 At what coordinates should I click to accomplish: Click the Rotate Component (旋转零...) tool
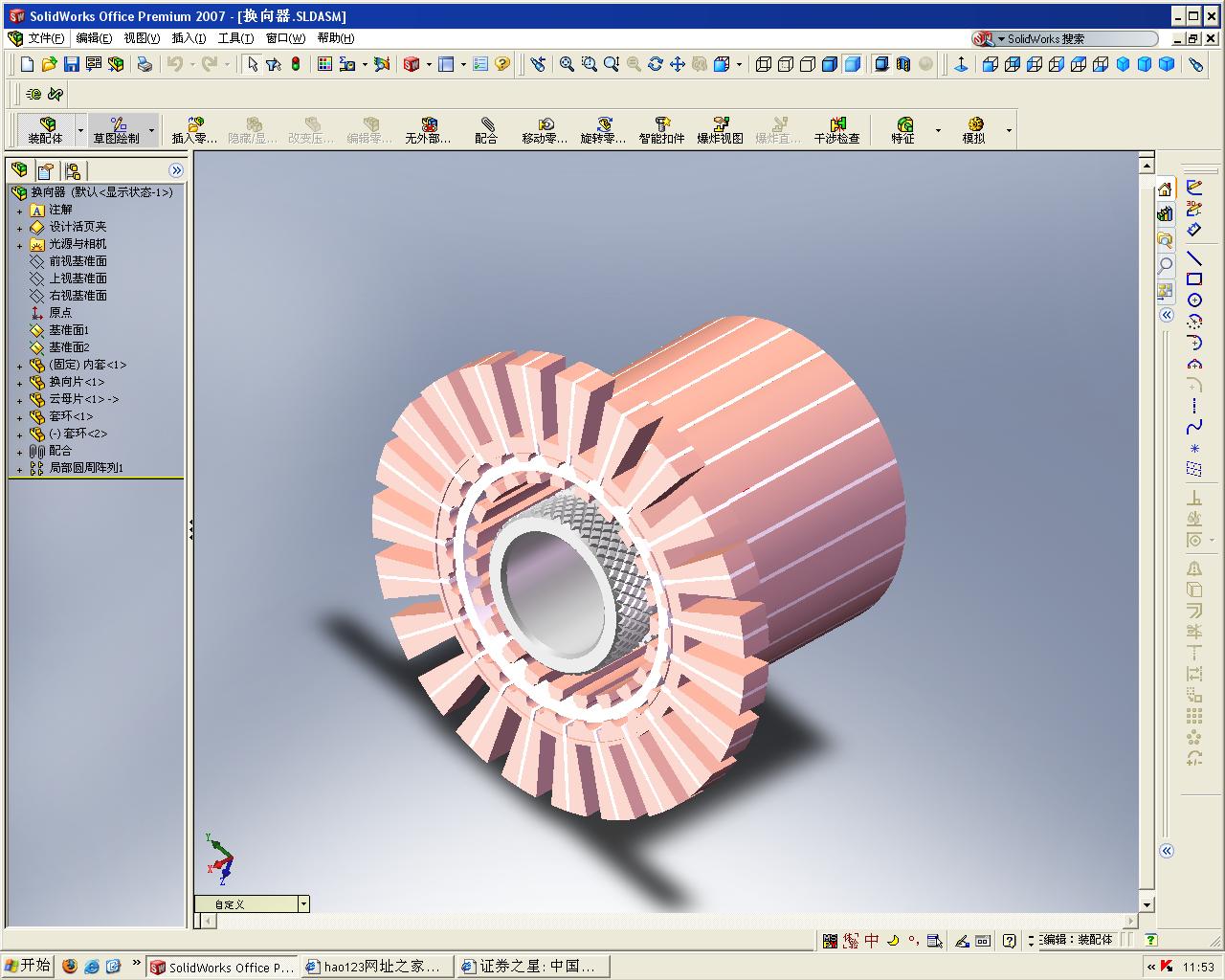(603, 130)
